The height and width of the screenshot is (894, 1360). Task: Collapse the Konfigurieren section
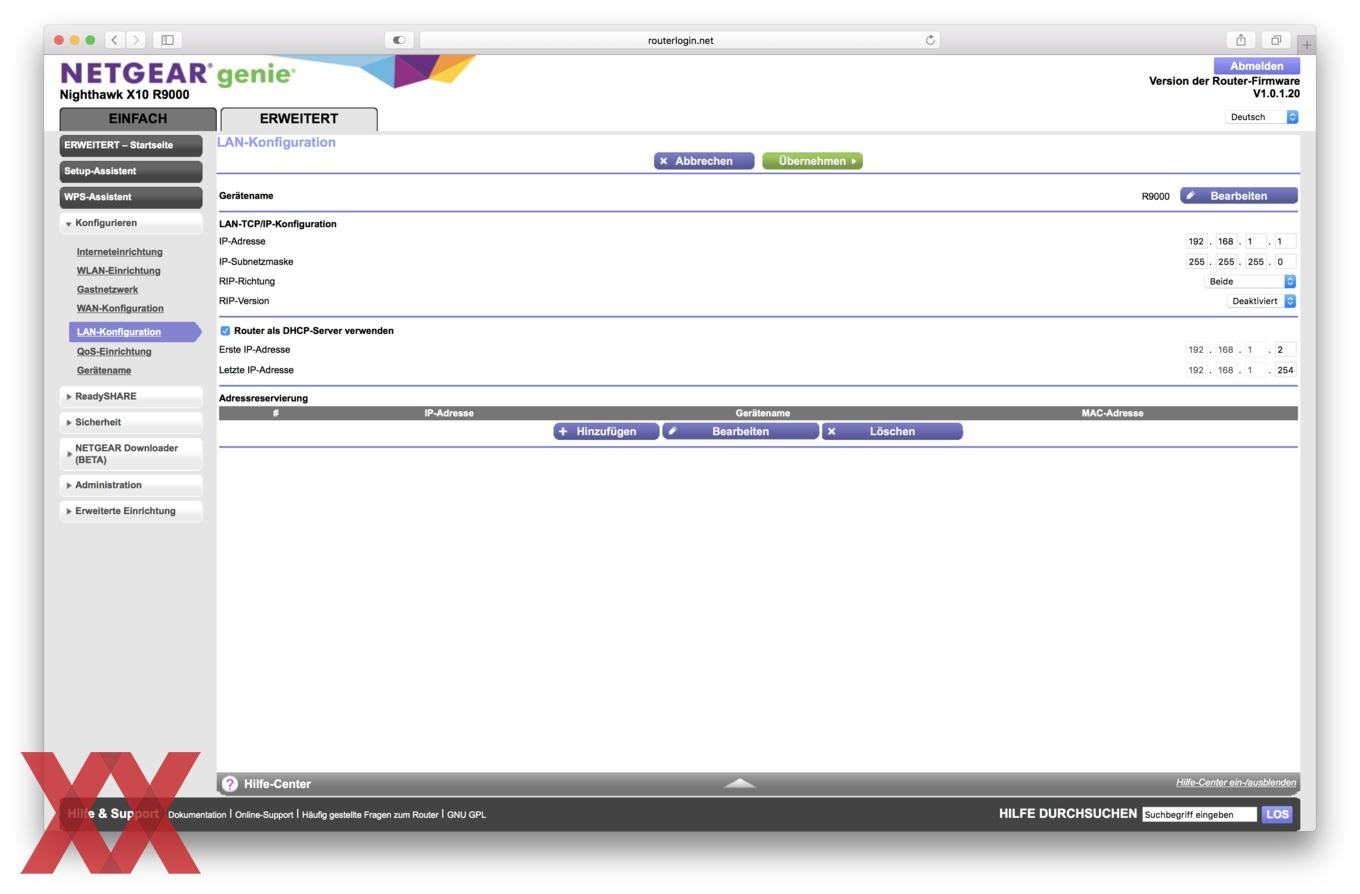tap(130, 223)
